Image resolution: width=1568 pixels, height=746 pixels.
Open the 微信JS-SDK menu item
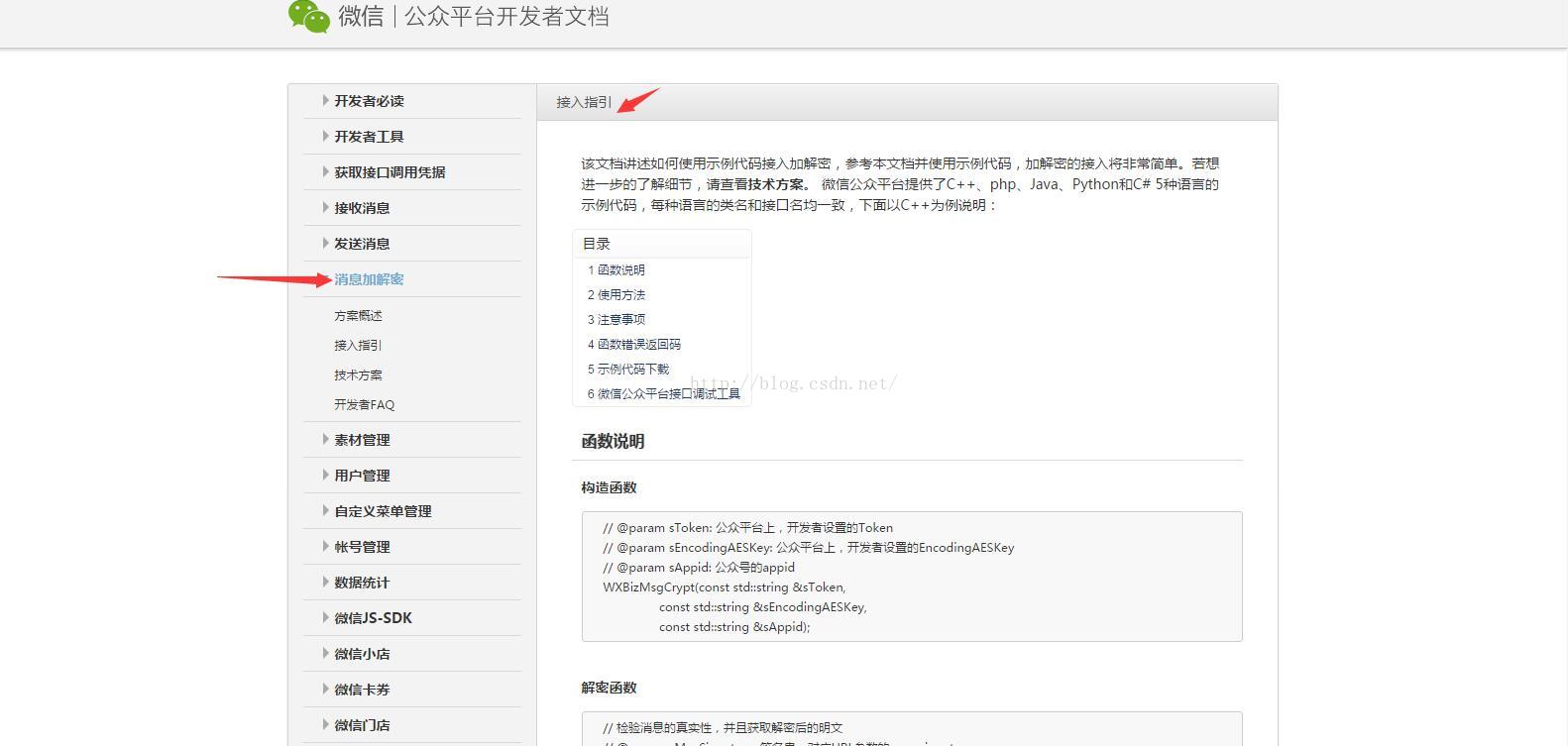click(x=373, y=618)
